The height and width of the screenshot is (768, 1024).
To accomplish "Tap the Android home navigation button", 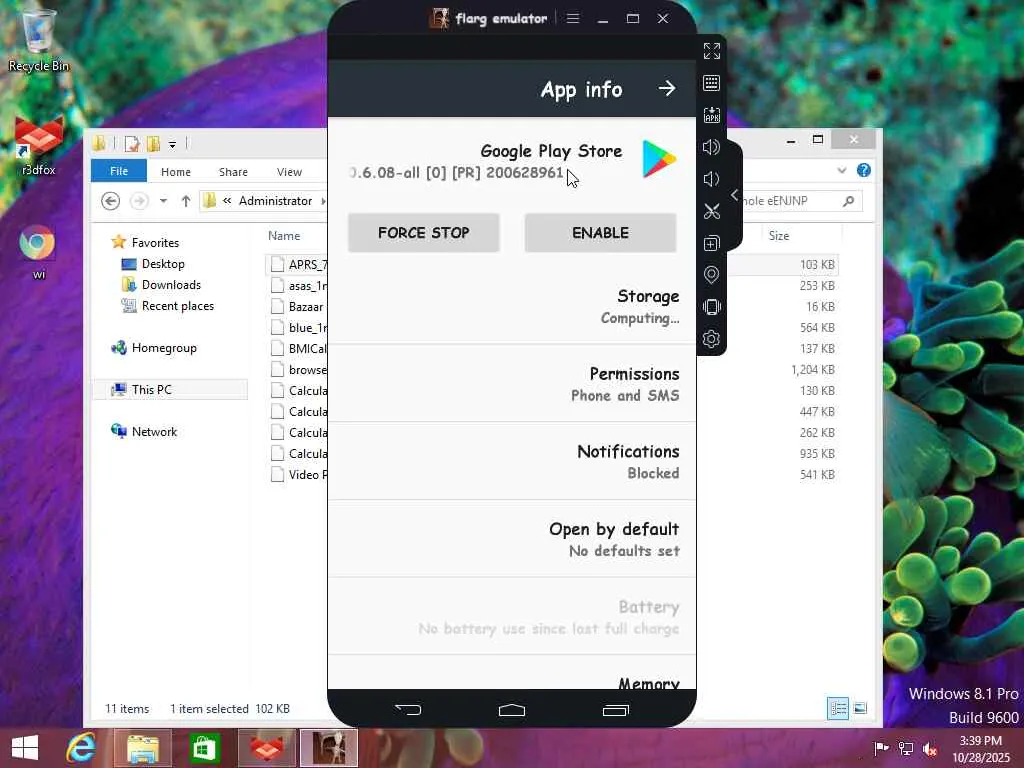I will tap(512, 710).
